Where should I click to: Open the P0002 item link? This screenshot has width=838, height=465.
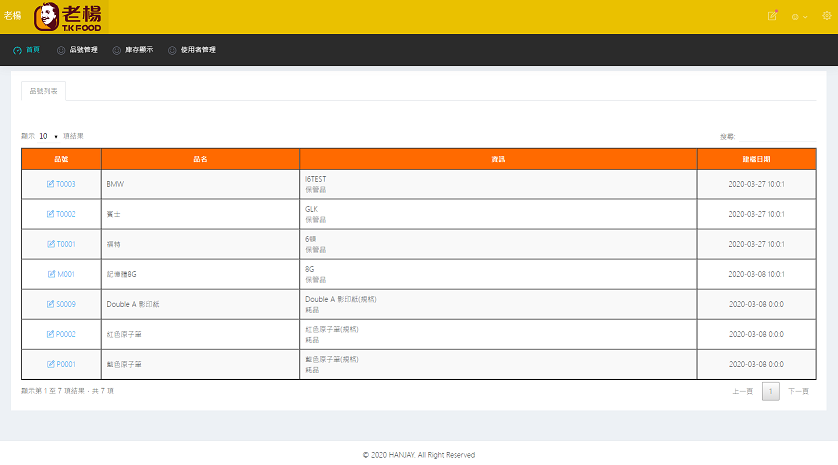(65, 334)
